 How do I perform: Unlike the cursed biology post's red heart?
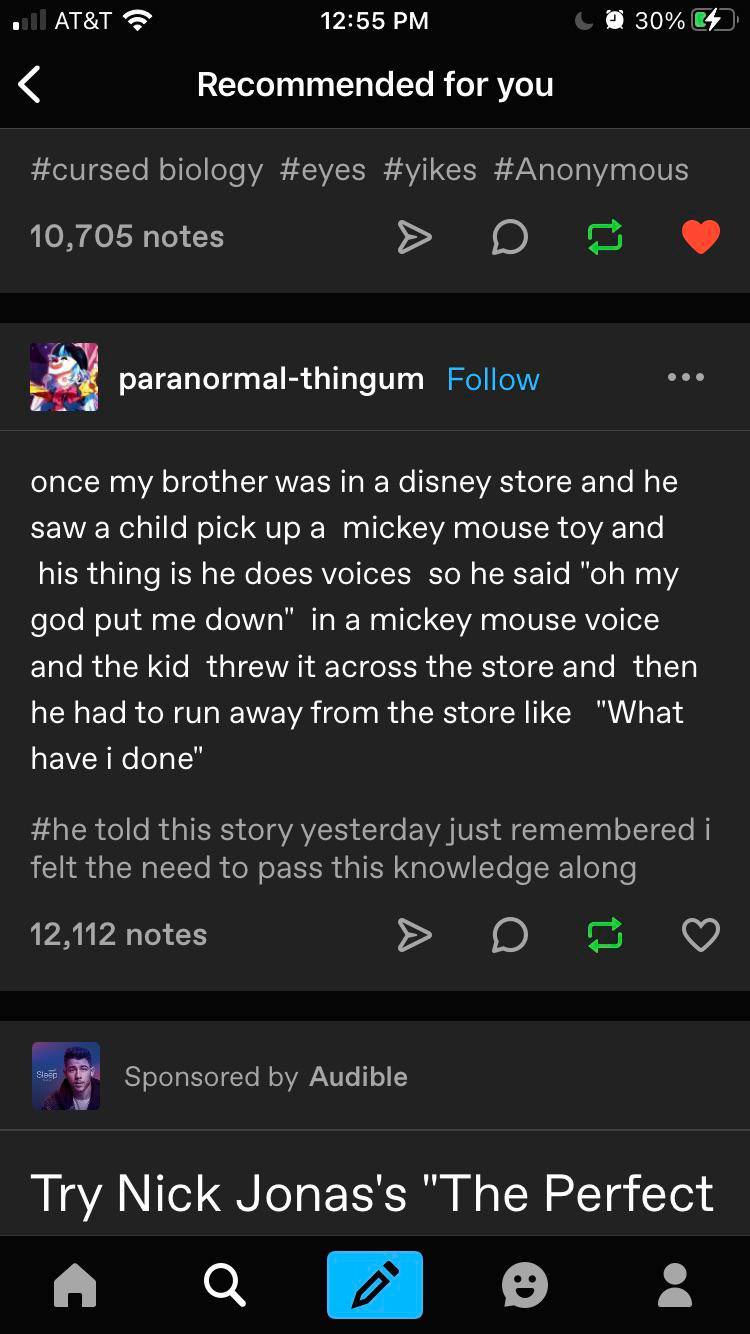pos(700,236)
